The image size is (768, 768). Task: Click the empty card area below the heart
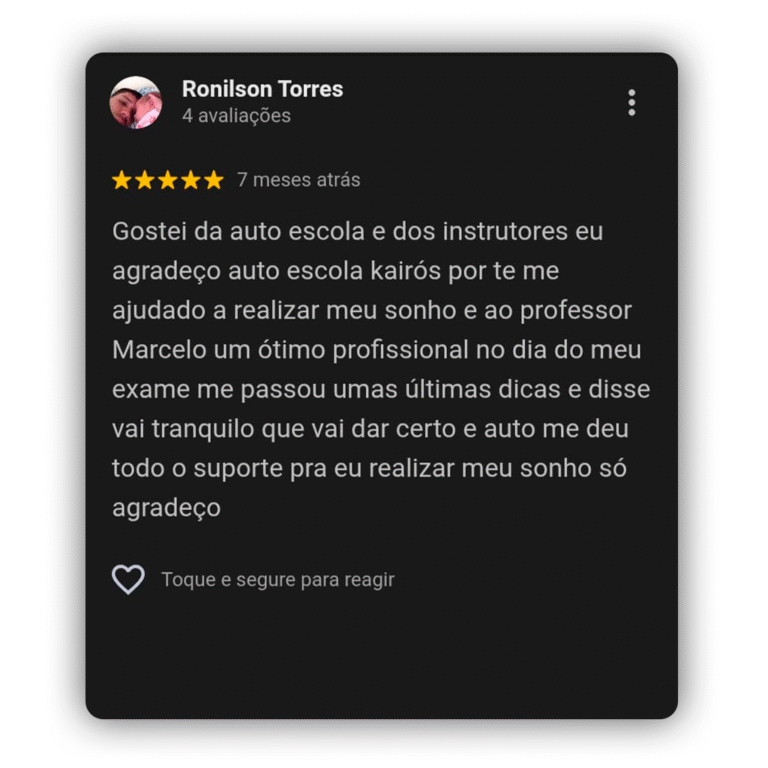click(381, 656)
